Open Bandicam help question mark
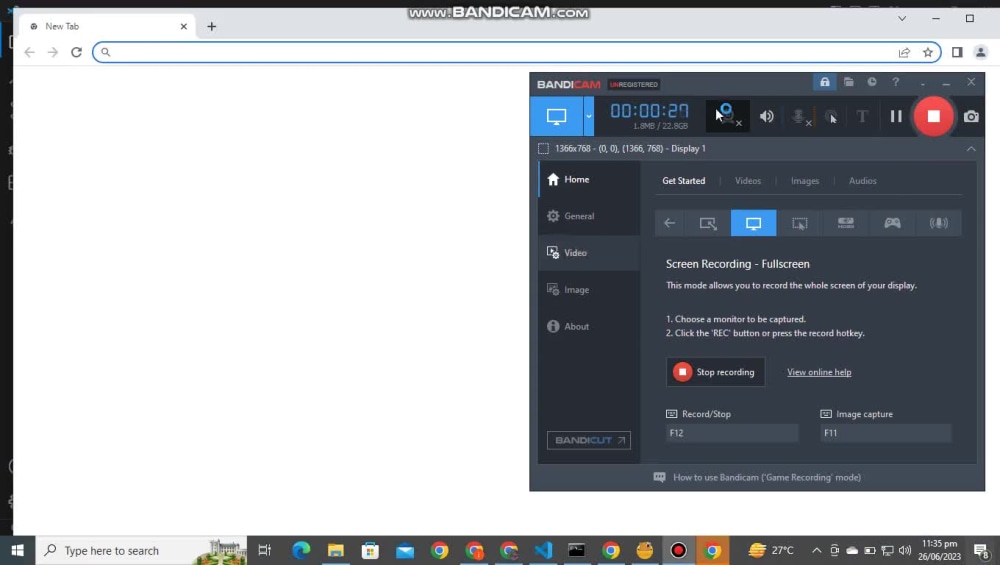Screen dimensions: 1000x565 point(895,82)
